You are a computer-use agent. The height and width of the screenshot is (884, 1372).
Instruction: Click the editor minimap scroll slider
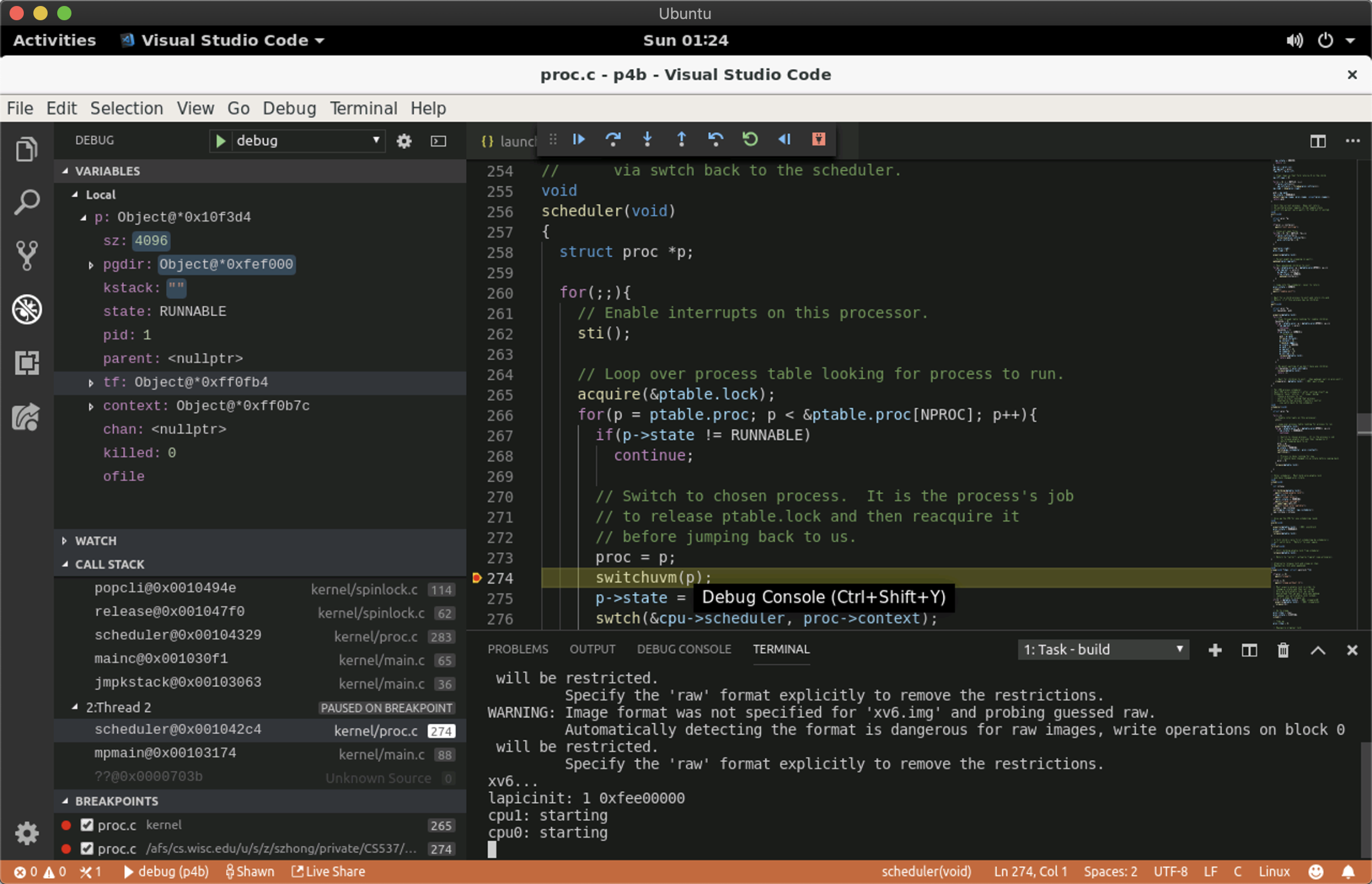(x=1364, y=424)
